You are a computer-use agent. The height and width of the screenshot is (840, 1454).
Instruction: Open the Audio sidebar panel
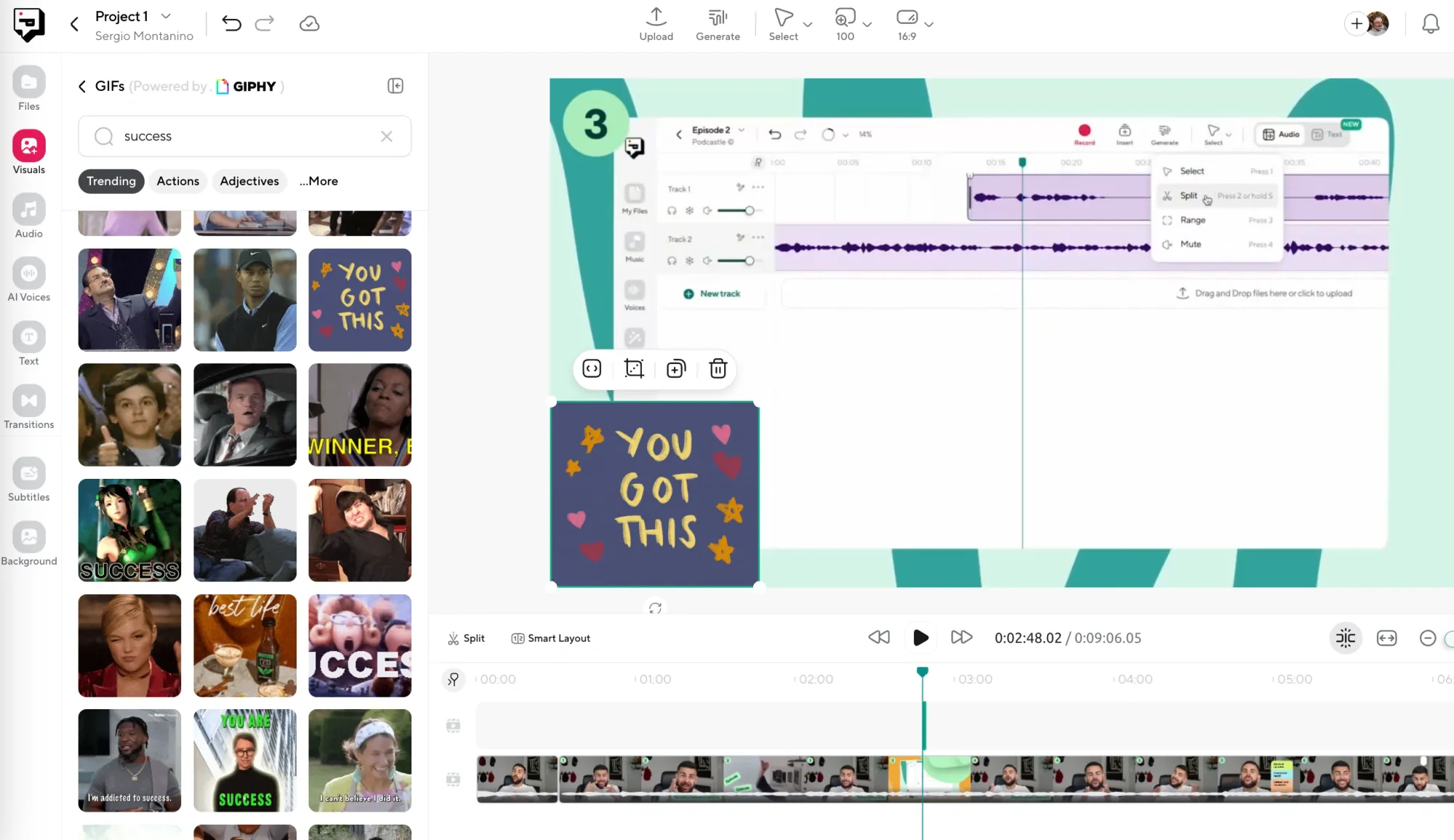pos(28,217)
